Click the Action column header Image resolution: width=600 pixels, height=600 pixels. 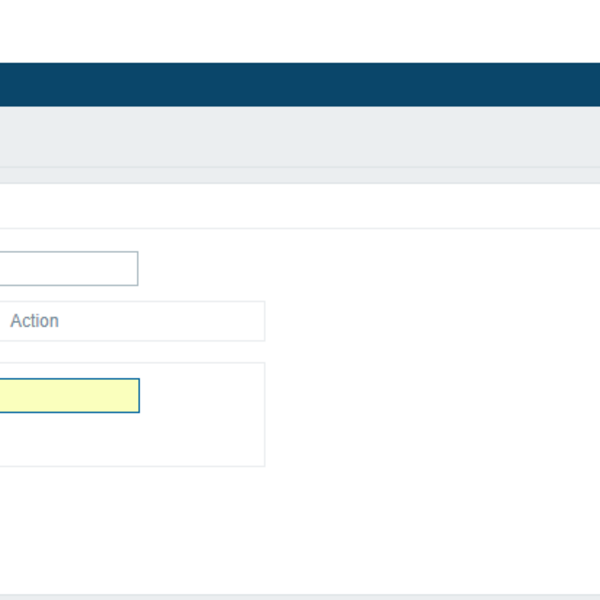pyautogui.click(x=35, y=321)
